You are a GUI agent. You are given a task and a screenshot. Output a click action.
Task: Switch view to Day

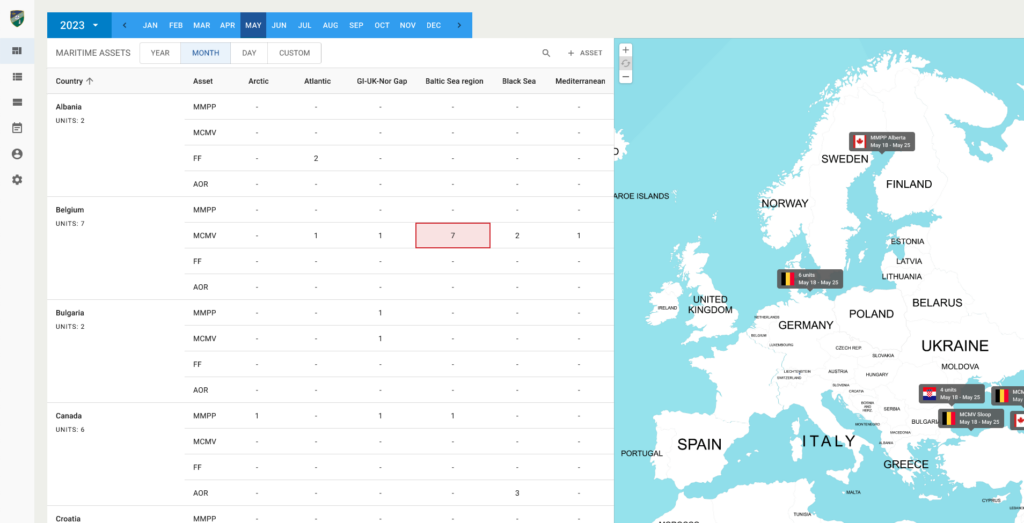click(249, 53)
